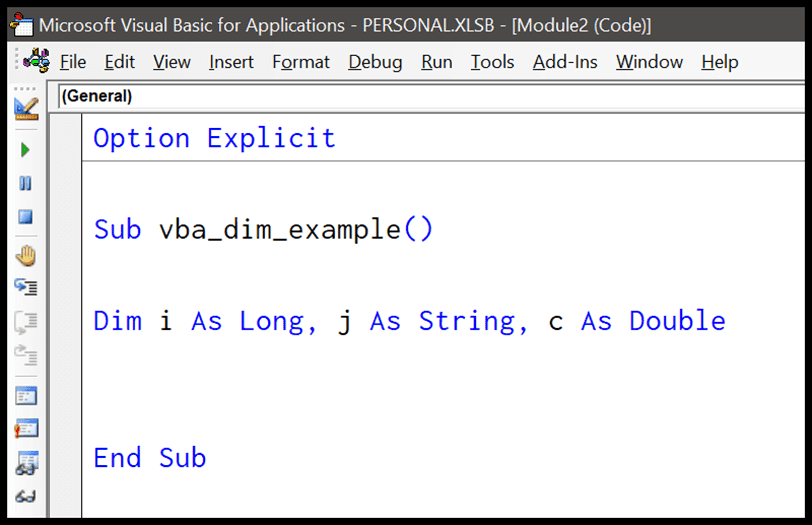Open the Locals Window icon
Screen dimensions: 812x525
tap(26, 396)
